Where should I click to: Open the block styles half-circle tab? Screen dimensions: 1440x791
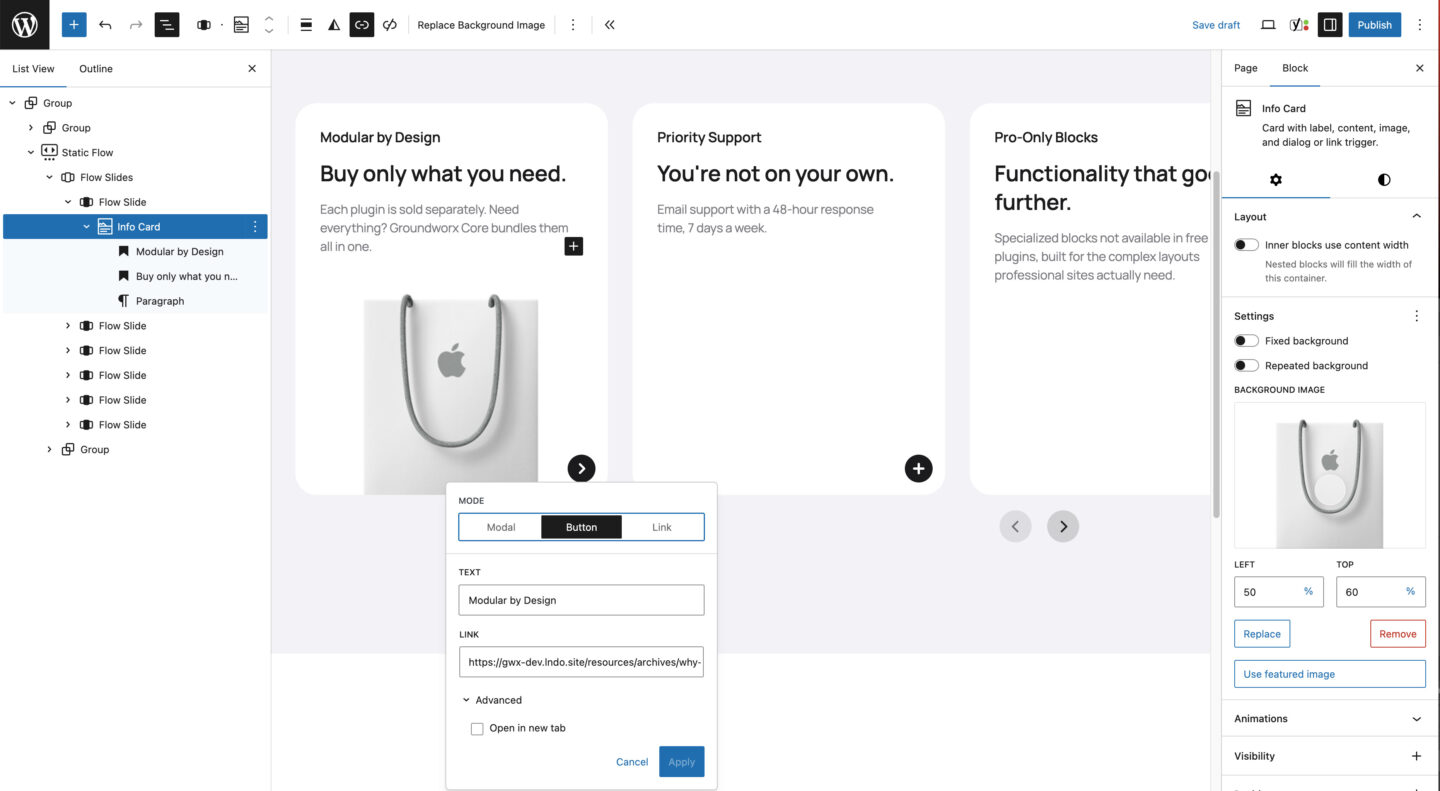pos(1383,180)
